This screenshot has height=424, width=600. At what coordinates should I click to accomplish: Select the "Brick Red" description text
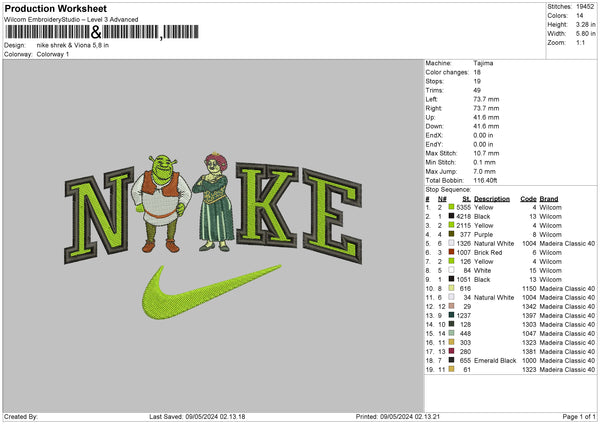(488, 252)
